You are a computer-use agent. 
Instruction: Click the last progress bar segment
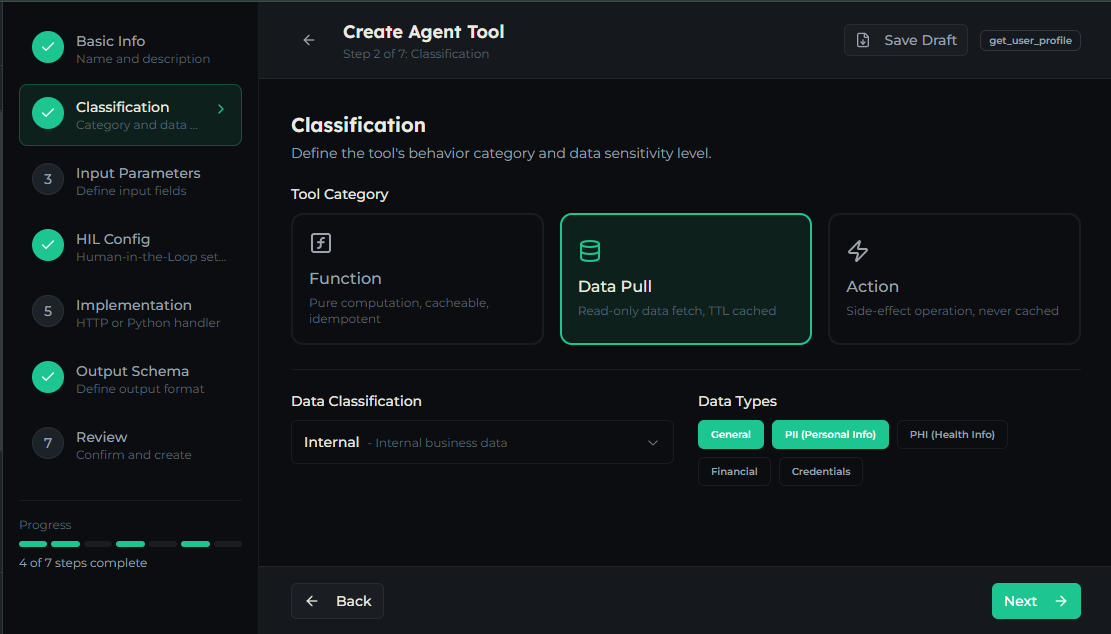[228, 544]
